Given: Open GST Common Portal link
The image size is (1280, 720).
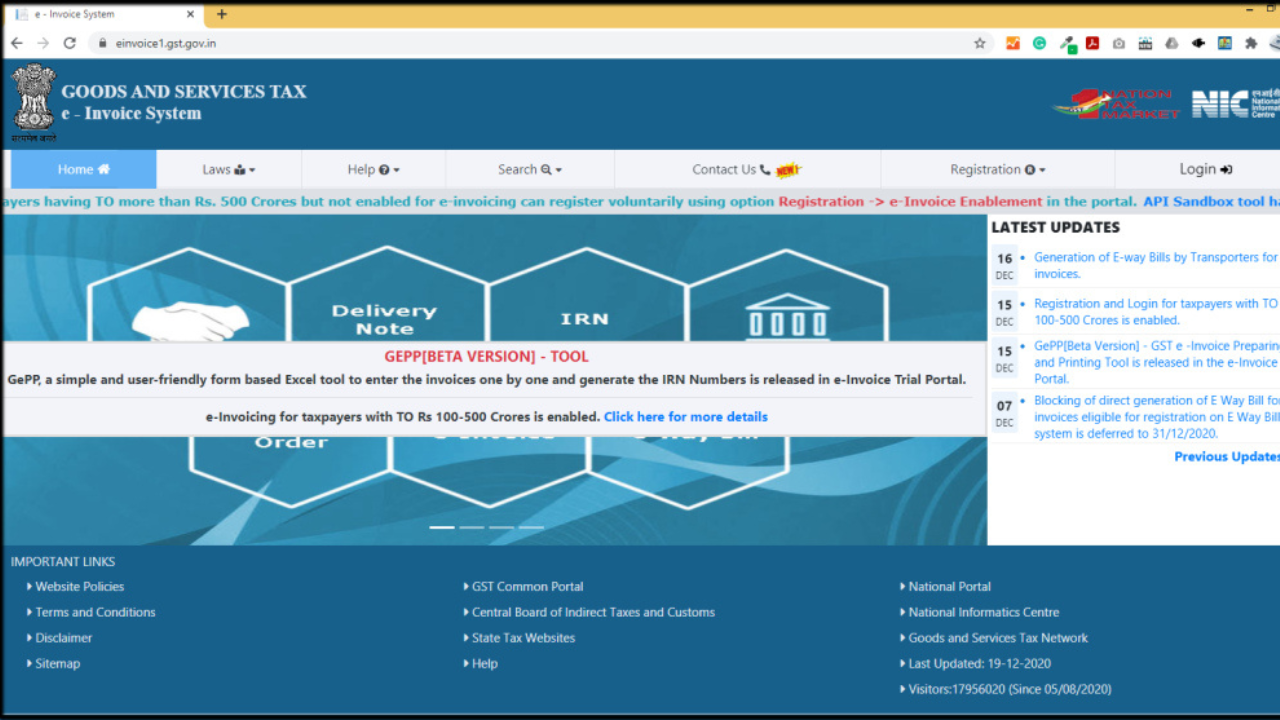Looking at the screenshot, I should click(x=528, y=587).
